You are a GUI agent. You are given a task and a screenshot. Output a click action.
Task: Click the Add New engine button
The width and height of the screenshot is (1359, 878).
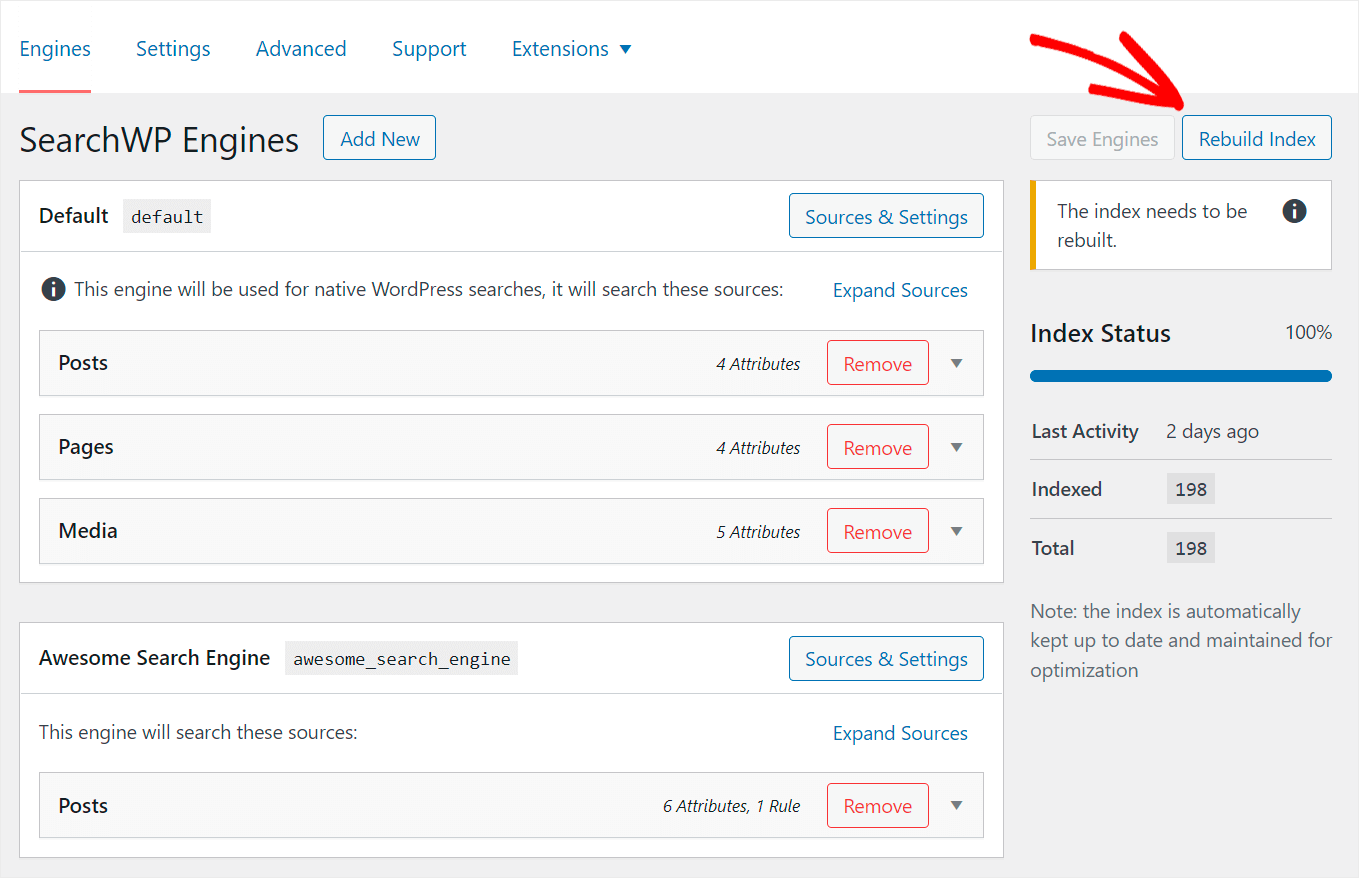point(379,138)
